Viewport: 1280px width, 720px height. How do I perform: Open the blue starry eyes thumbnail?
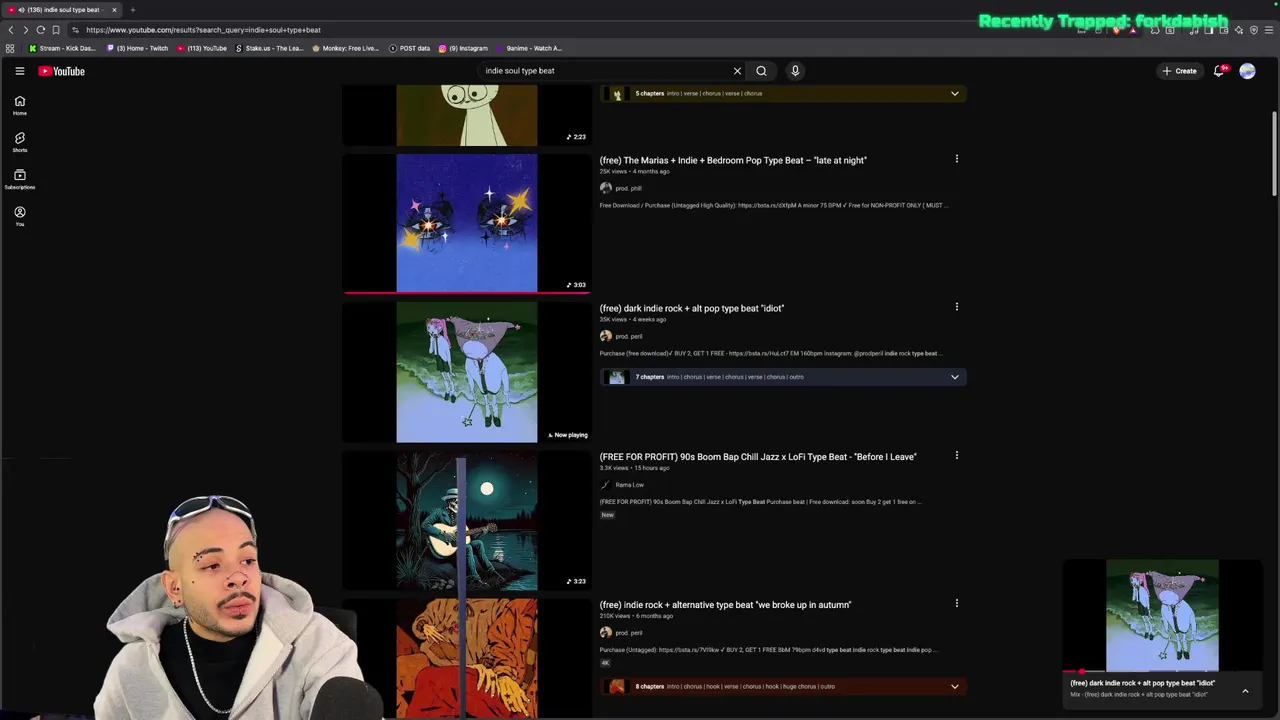[x=467, y=223]
